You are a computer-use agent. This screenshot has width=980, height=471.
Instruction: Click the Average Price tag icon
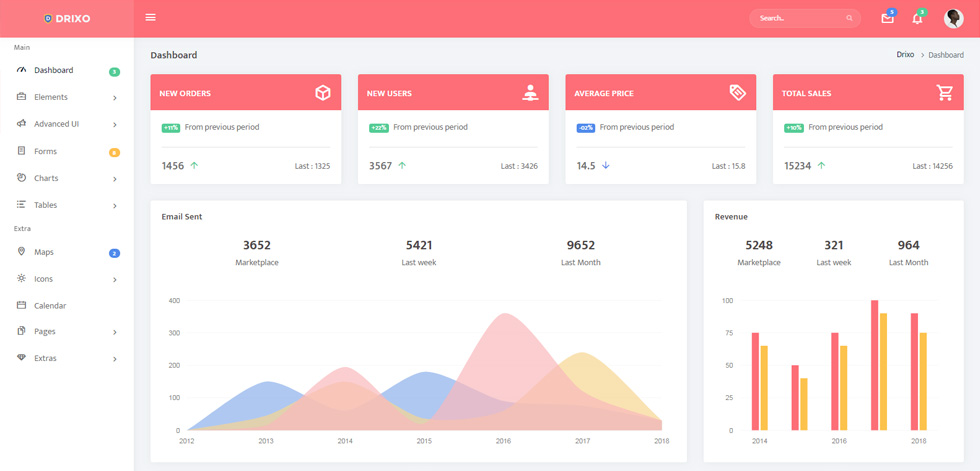click(738, 92)
